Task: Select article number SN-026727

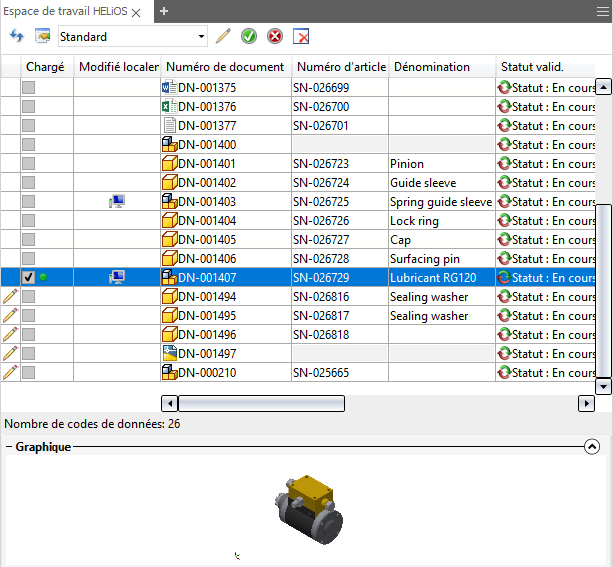Action: click(340, 240)
